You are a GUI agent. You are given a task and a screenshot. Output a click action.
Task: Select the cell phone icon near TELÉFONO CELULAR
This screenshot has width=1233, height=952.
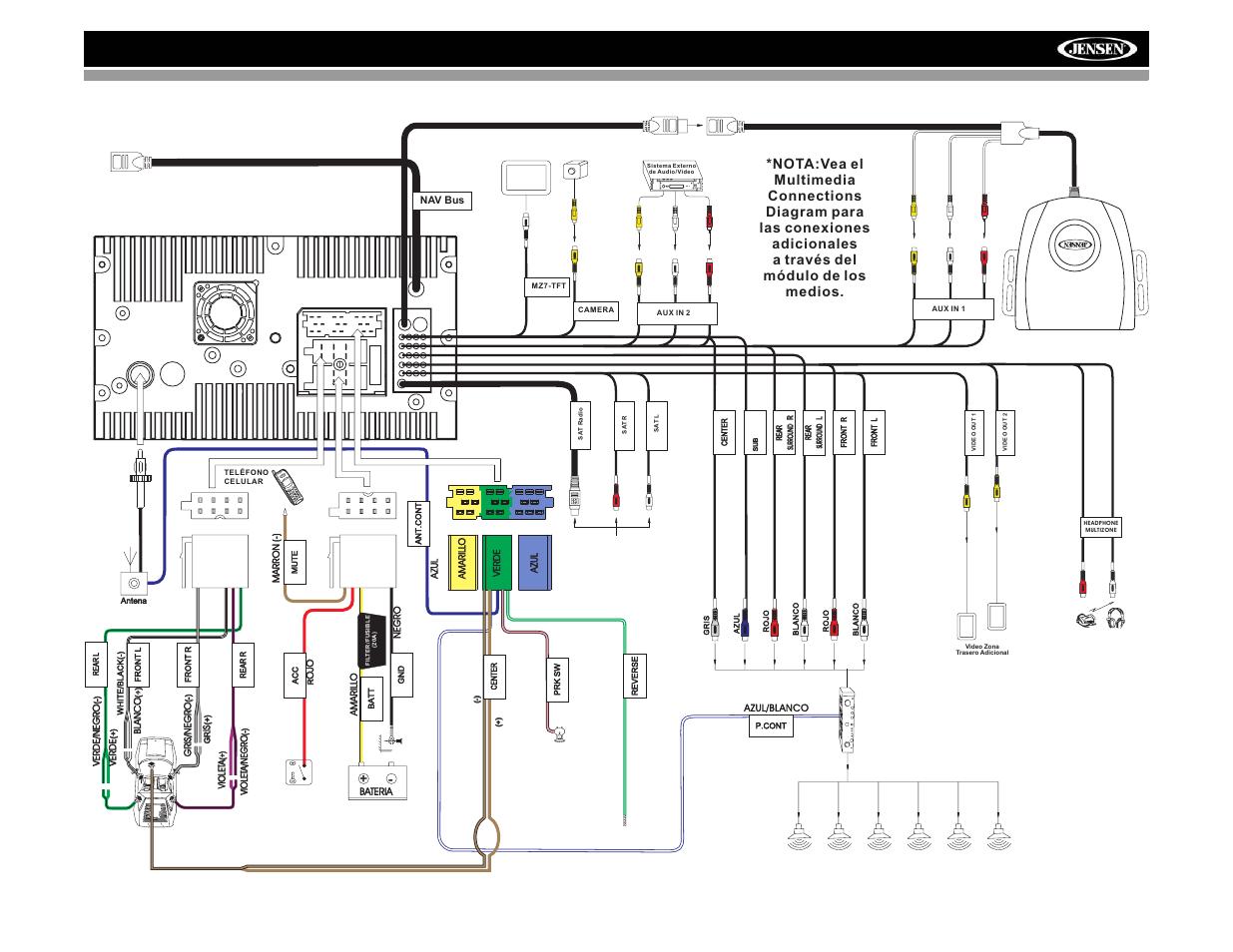tap(289, 487)
